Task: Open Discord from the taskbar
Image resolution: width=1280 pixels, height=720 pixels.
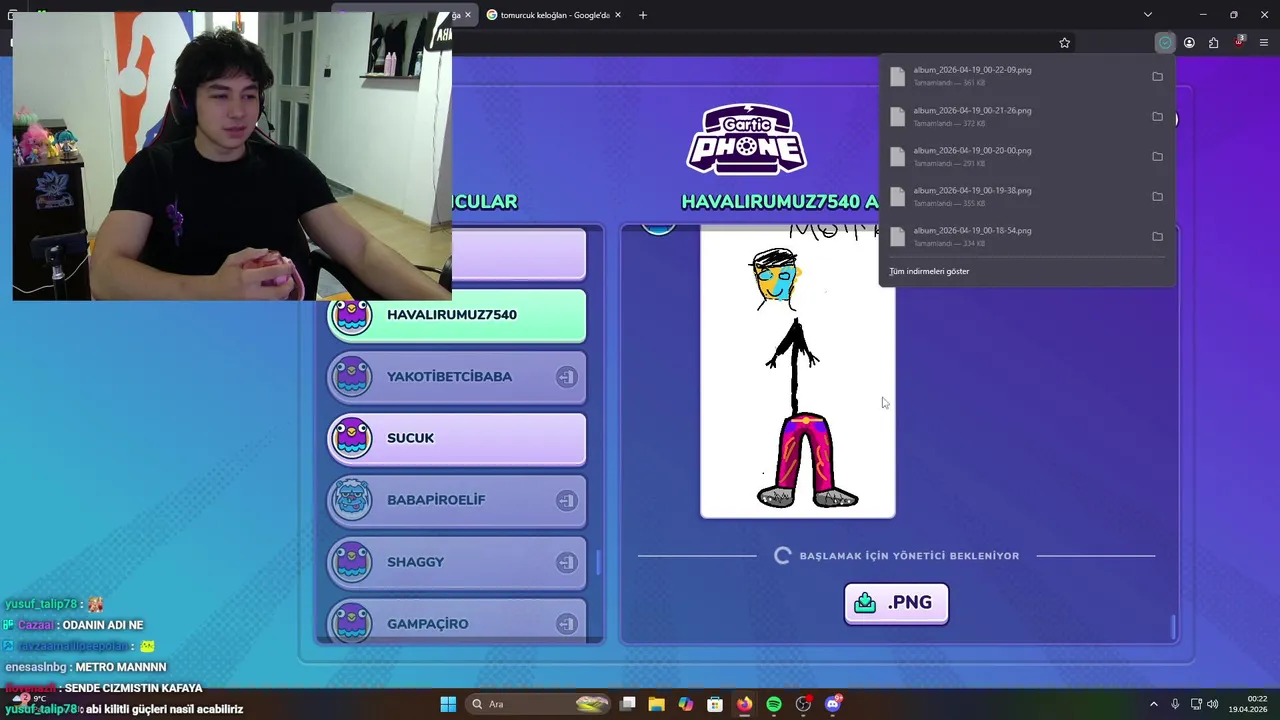Action: [x=833, y=704]
